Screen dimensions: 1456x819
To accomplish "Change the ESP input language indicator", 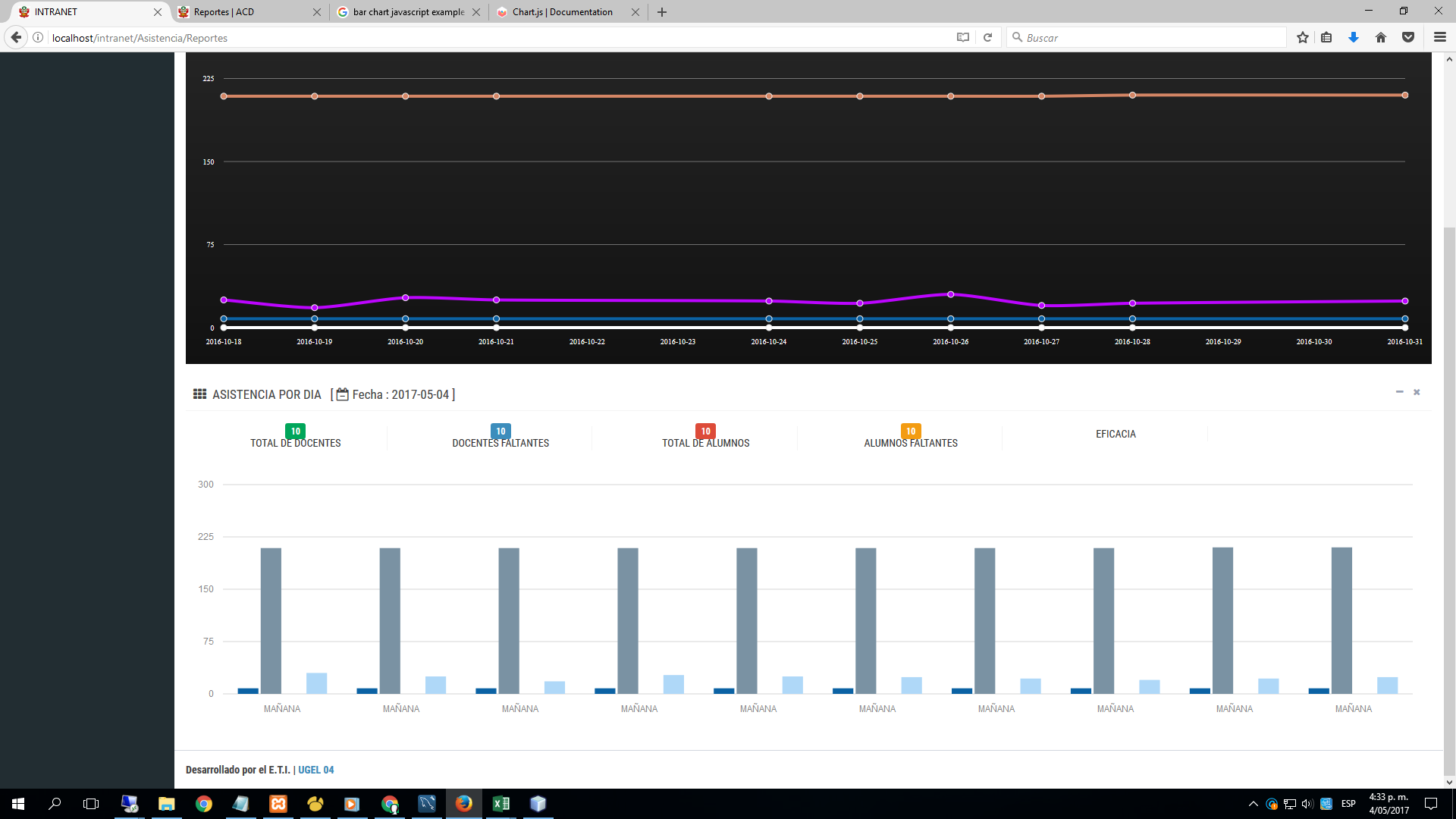I will [x=1348, y=804].
